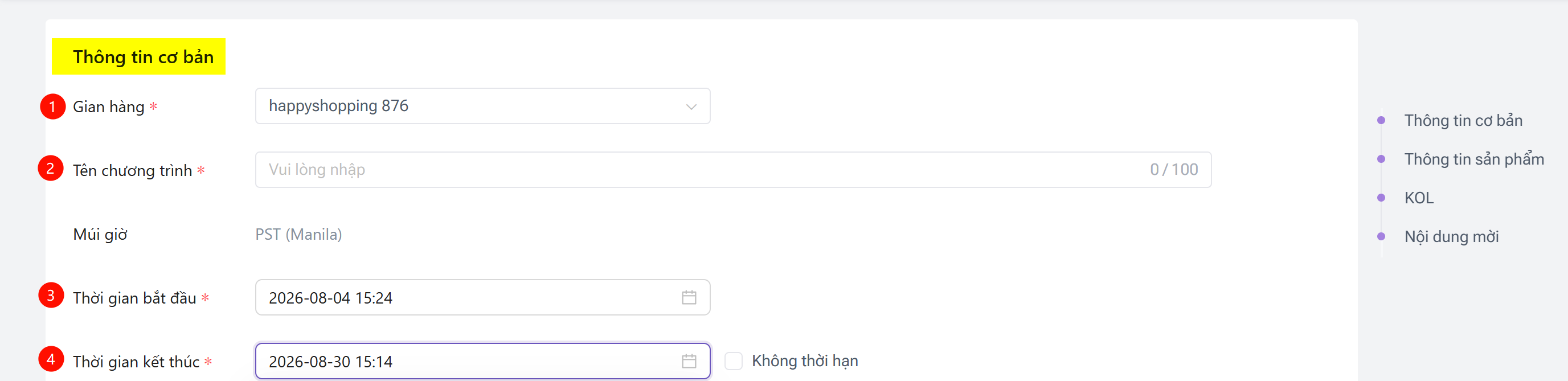
Task: Go to Nội dung mời section link
Action: coord(1451,237)
